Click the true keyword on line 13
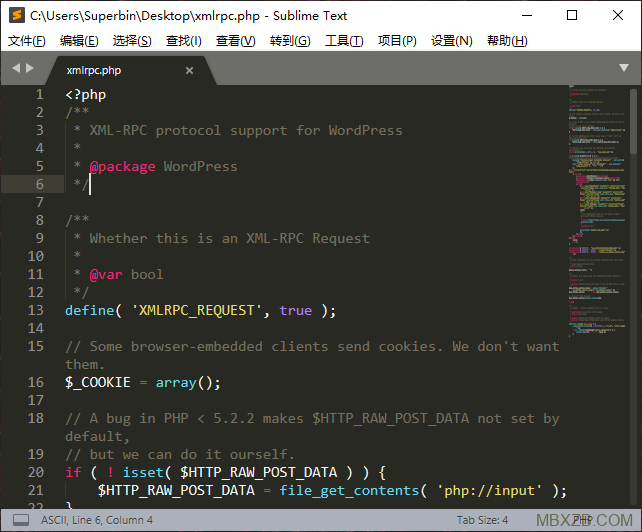The image size is (642, 532). coord(296,310)
